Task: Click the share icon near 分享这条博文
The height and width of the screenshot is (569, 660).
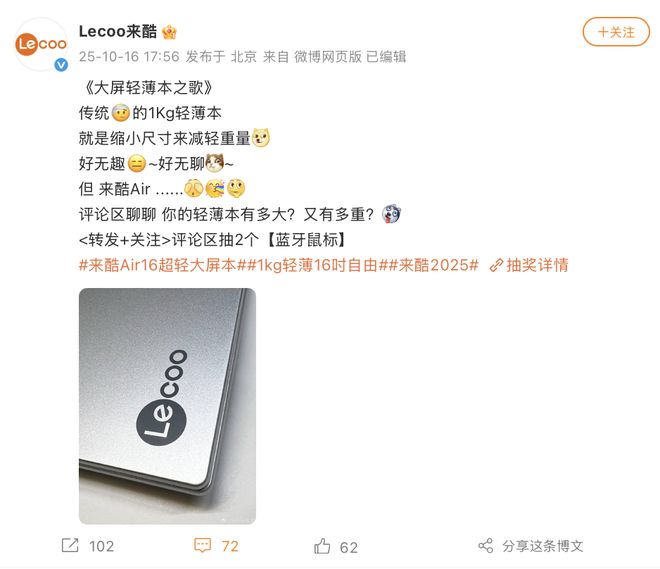Action: (485, 546)
